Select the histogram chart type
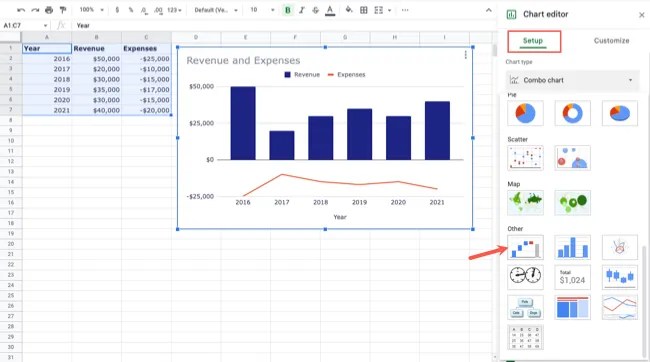 572,248
